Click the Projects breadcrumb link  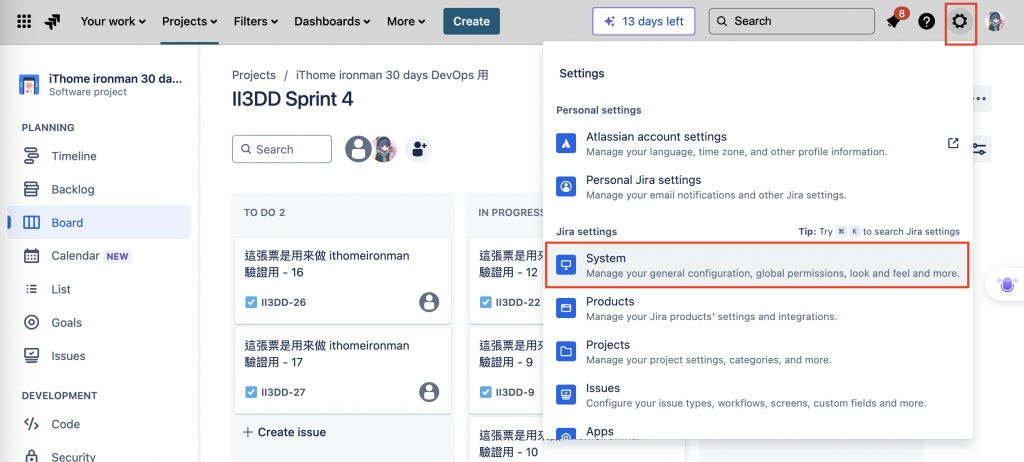point(253,75)
